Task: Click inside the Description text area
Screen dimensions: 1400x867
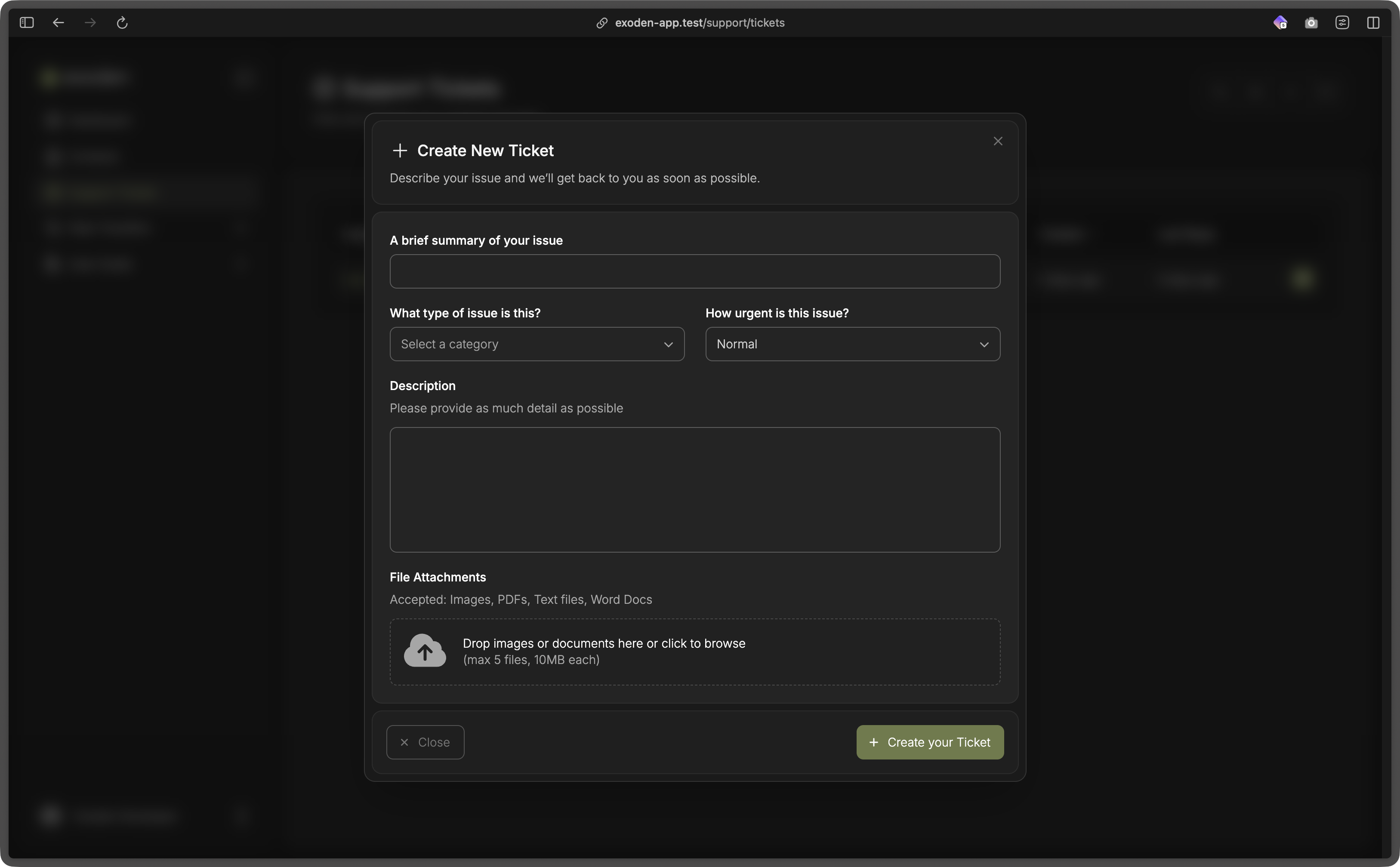Action: [694, 489]
